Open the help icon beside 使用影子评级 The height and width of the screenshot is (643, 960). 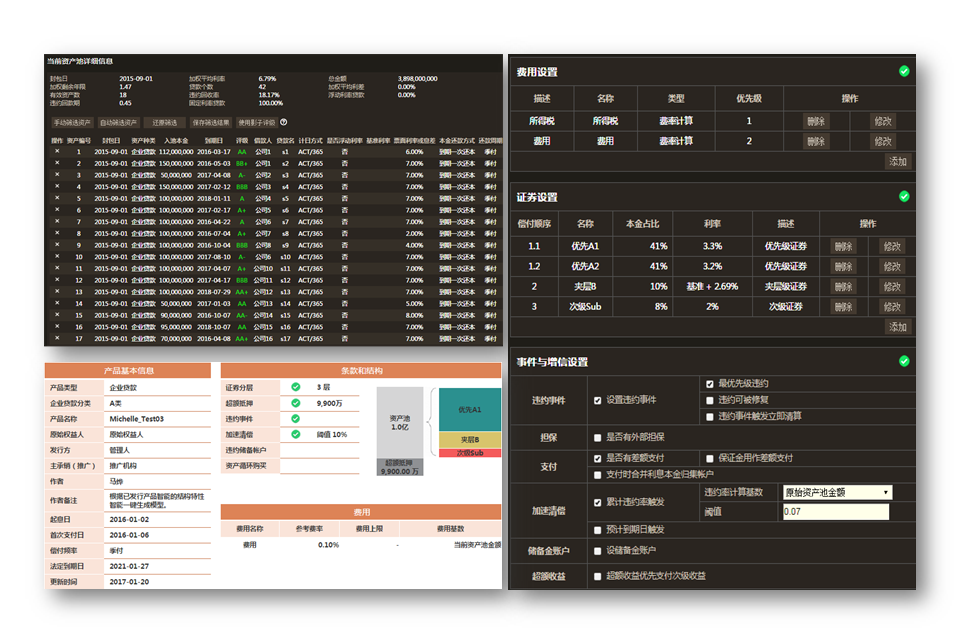[283, 122]
